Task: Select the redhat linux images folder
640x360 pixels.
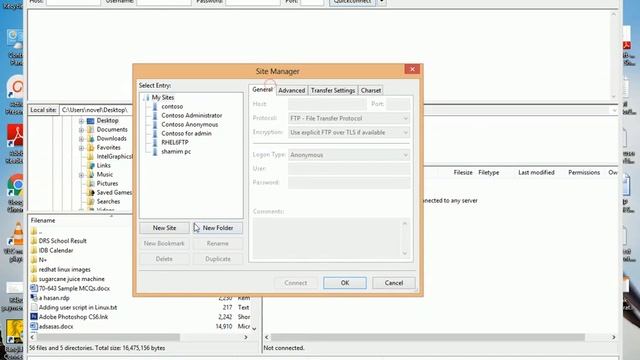Action: (64, 269)
